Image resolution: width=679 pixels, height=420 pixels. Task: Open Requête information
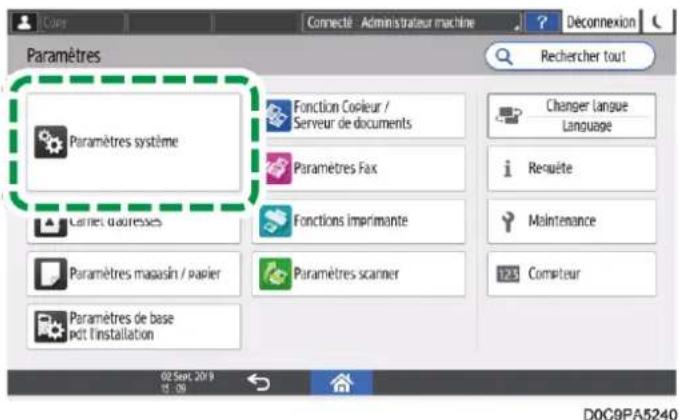572,168
